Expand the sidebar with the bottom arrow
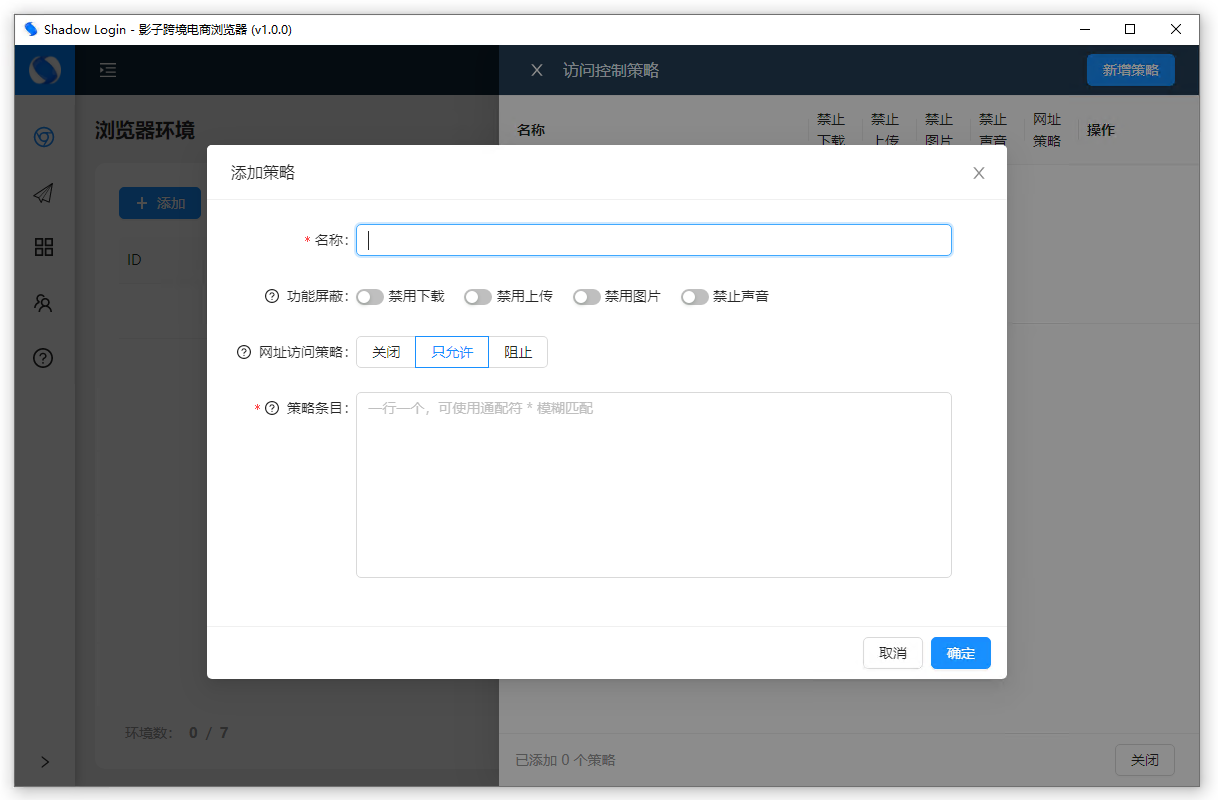The height and width of the screenshot is (800, 1218). (x=44, y=762)
